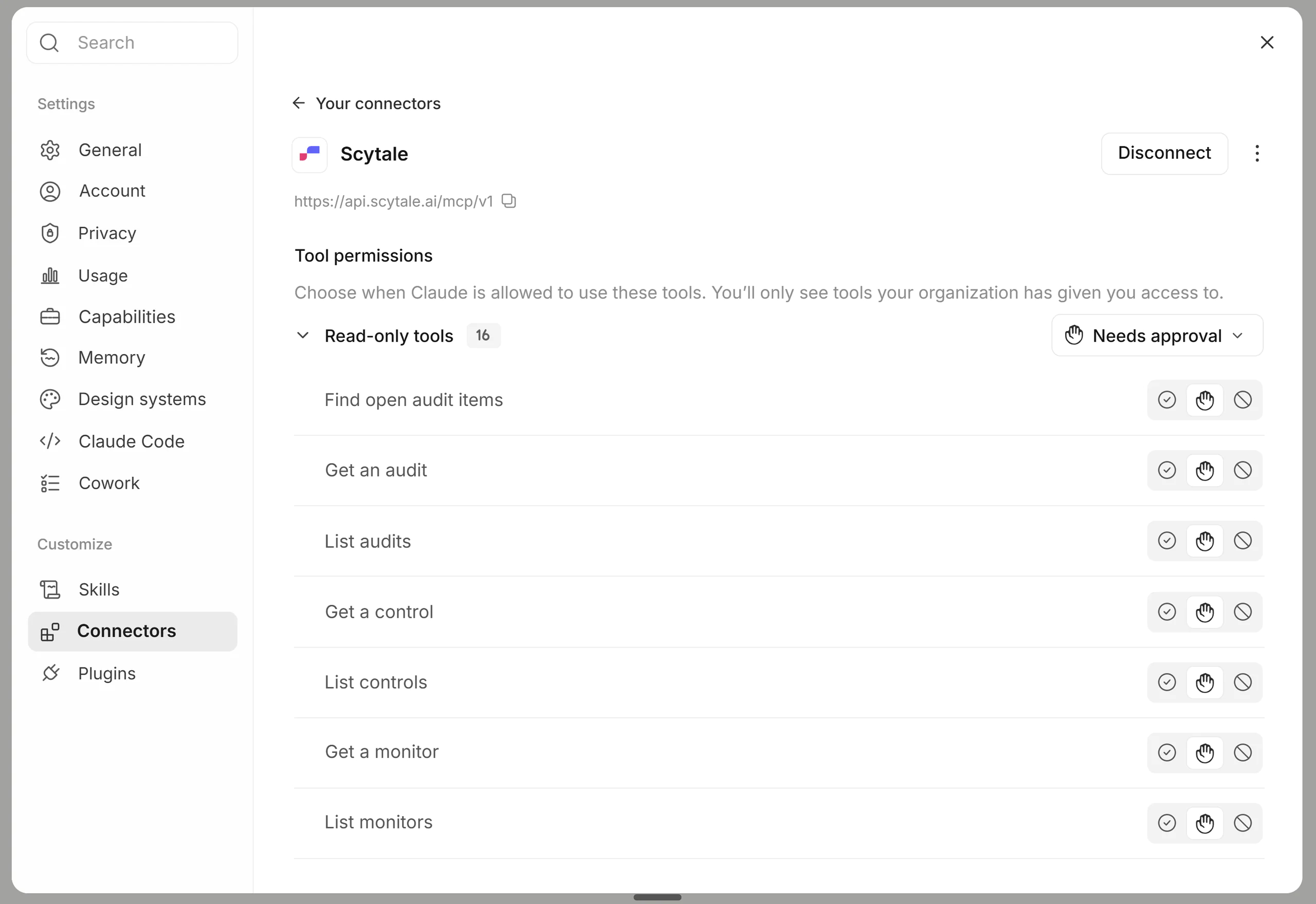Image resolution: width=1316 pixels, height=904 pixels.
Task: Set Find open audit items to always allow
Action: 1167,400
